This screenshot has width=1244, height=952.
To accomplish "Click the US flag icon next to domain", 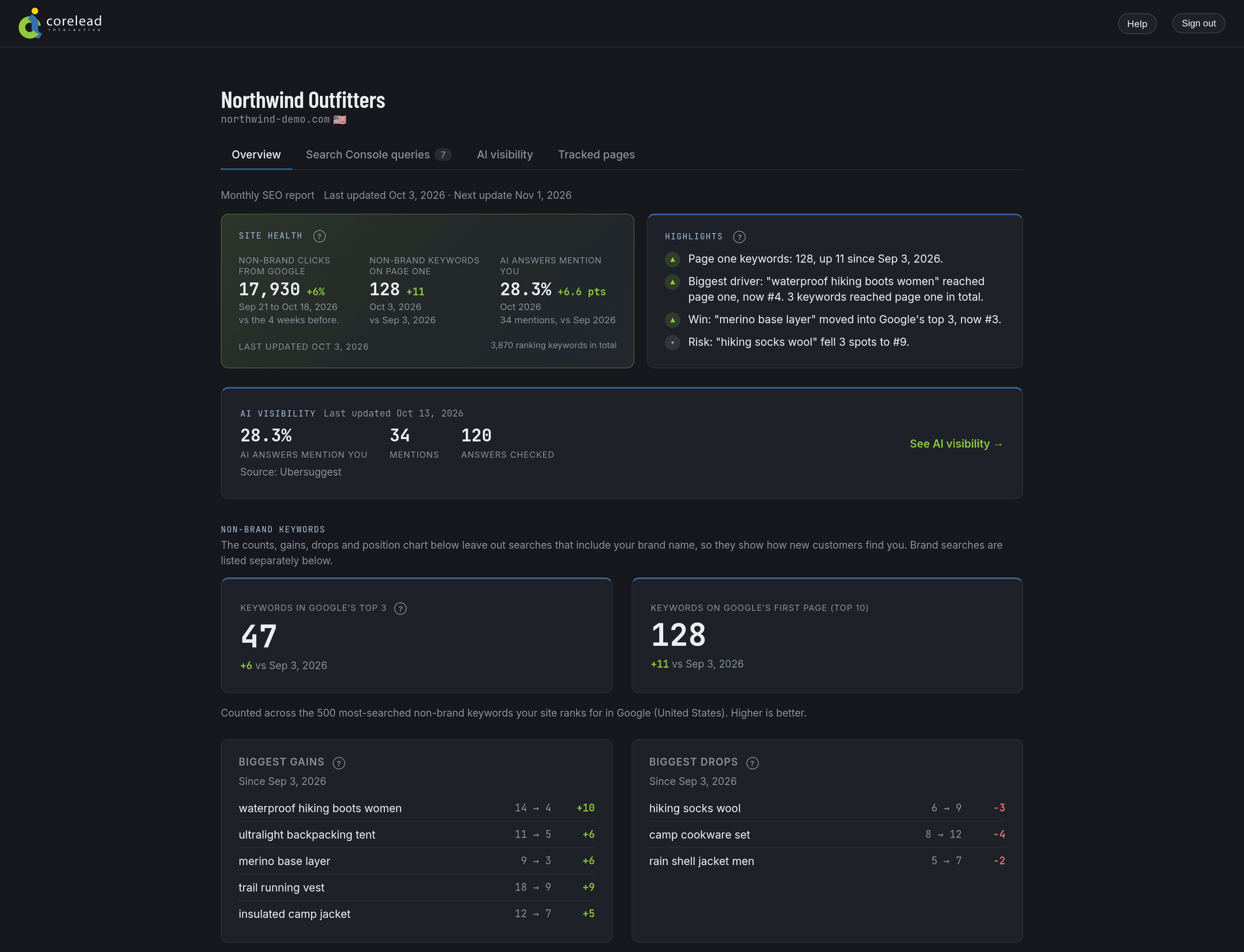I will (339, 120).
